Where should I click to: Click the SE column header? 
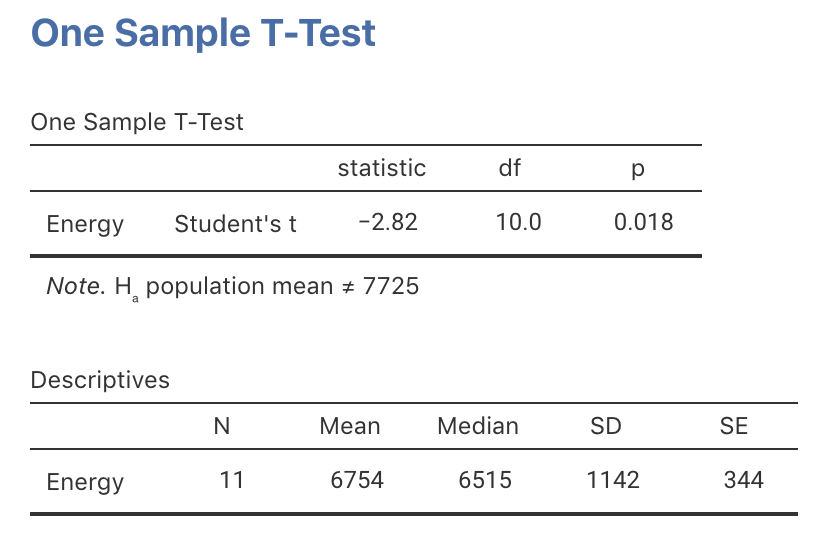(x=733, y=426)
